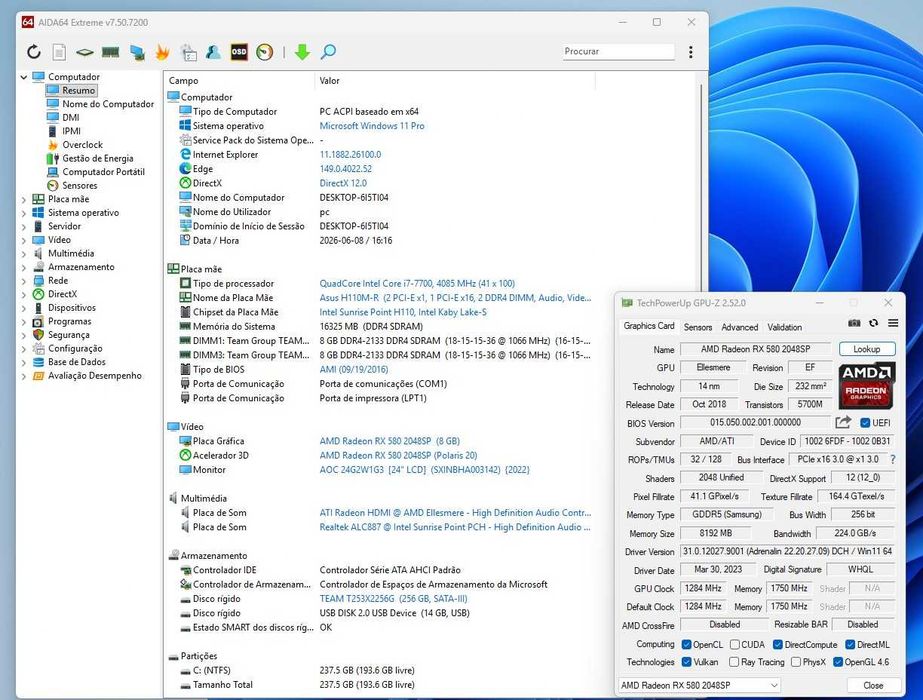
Task: Click the AMD Radeon logo in GPU-Z
Action: [x=866, y=386]
